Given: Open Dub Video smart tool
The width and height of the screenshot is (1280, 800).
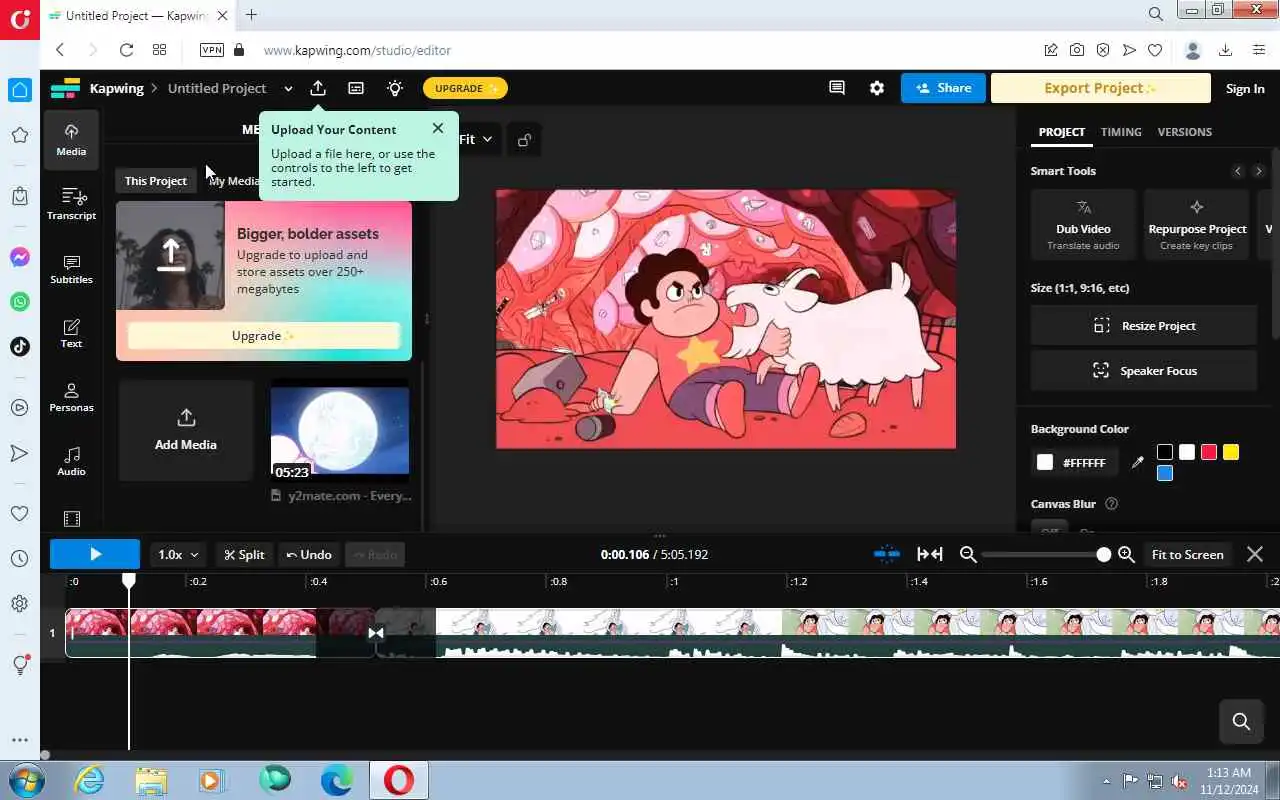Looking at the screenshot, I should pyautogui.click(x=1083, y=225).
